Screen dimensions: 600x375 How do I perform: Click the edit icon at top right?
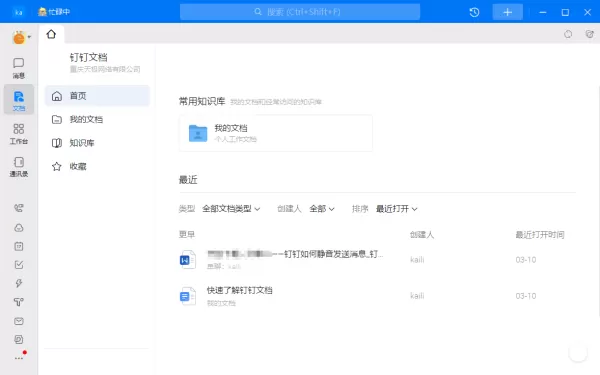point(590,34)
